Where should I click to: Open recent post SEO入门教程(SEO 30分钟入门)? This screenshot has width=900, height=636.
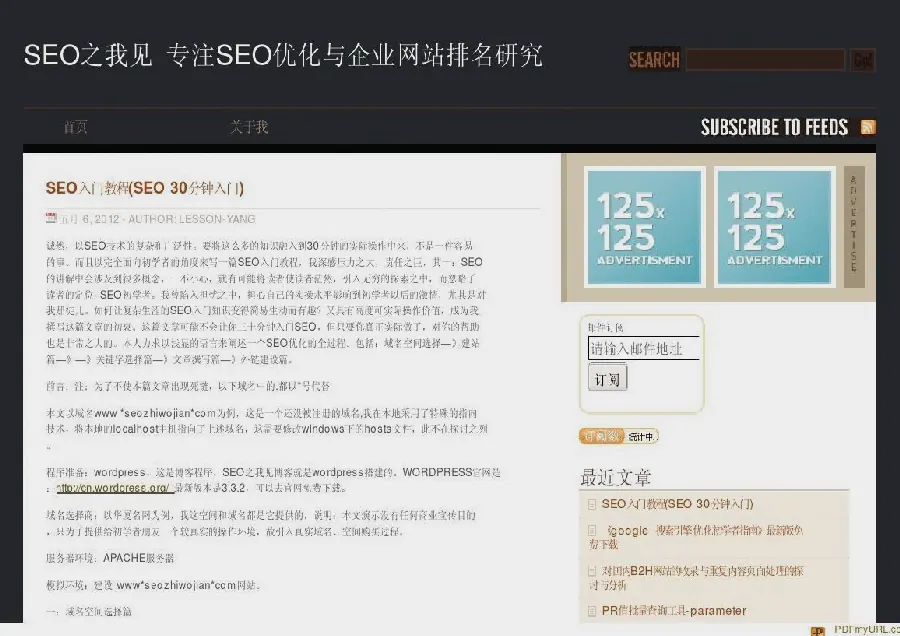[677, 504]
